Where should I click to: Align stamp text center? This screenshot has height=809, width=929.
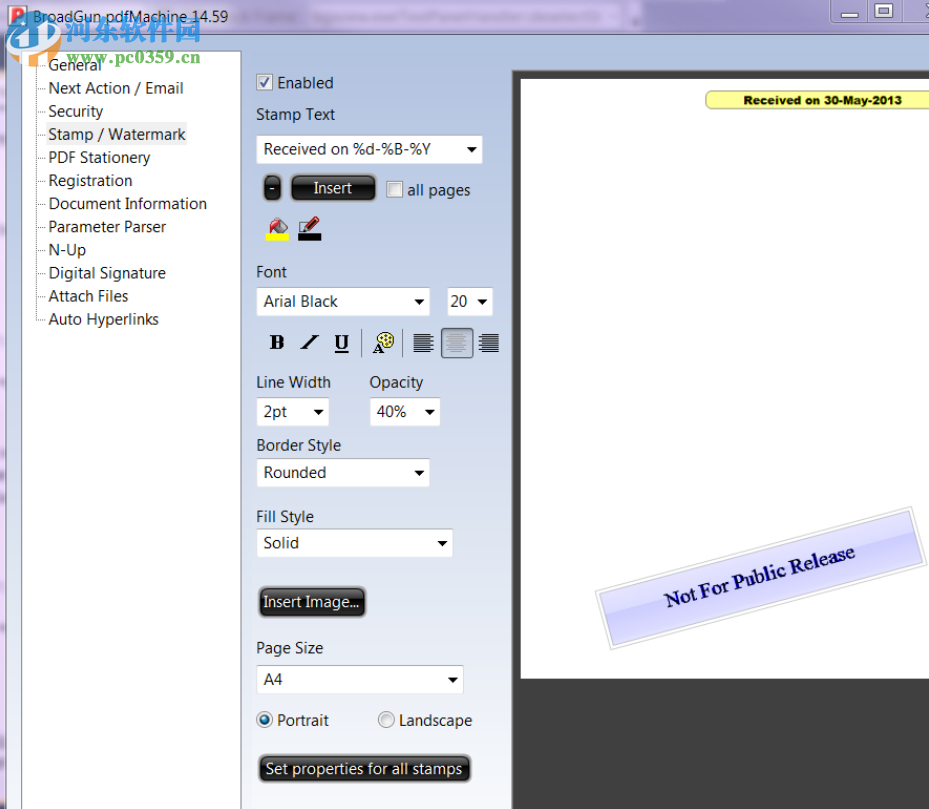click(457, 343)
